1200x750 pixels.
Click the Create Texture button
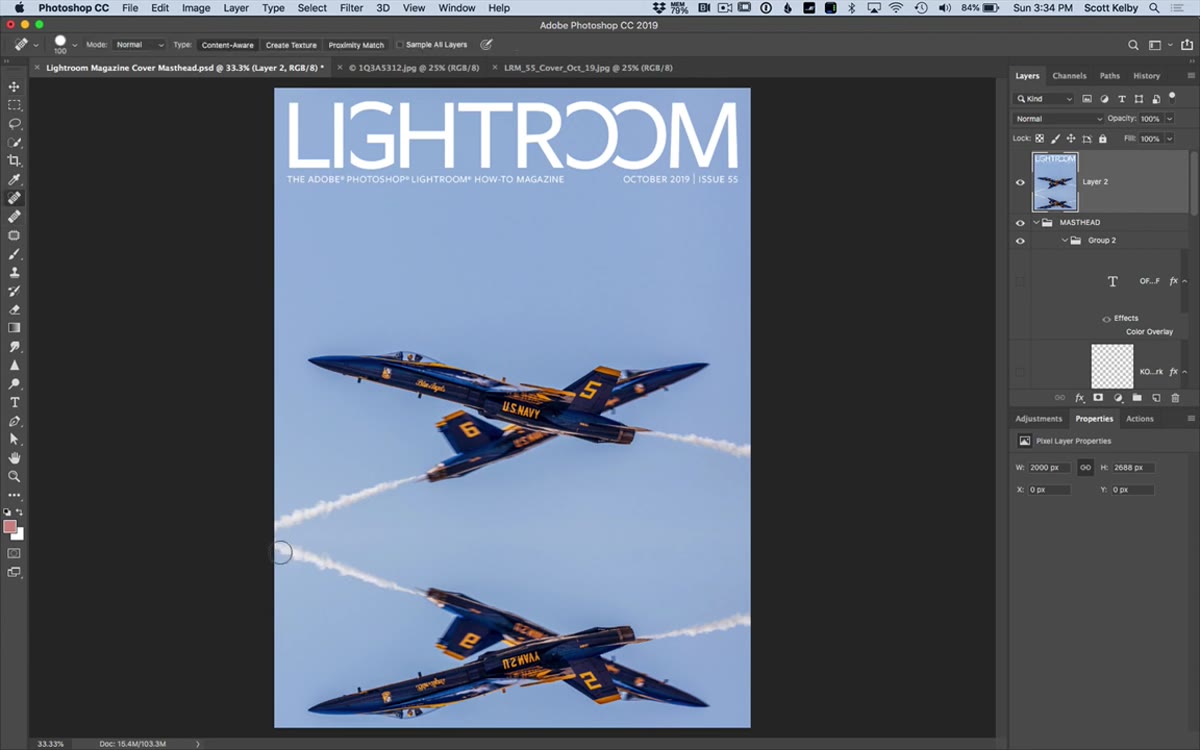pyautogui.click(x=291, y=45)
